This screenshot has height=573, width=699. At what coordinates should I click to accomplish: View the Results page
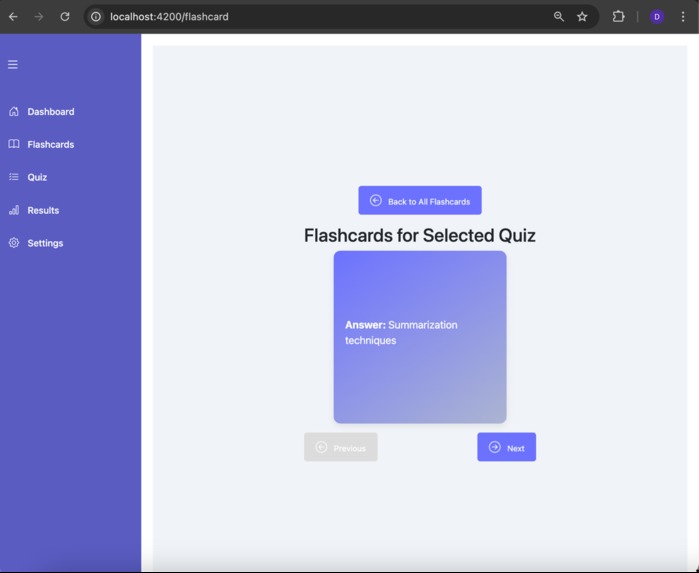coord(43,210)
